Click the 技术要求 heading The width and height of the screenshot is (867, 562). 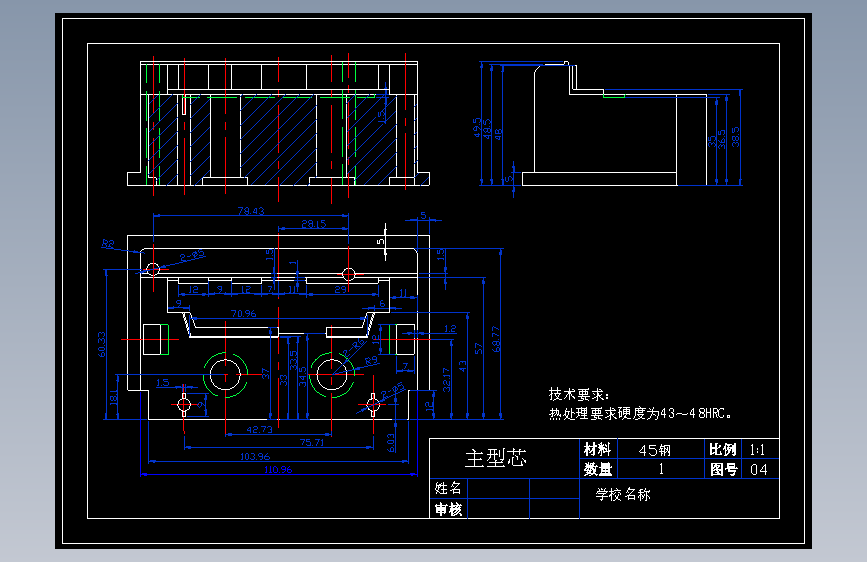tap(579, 394)
